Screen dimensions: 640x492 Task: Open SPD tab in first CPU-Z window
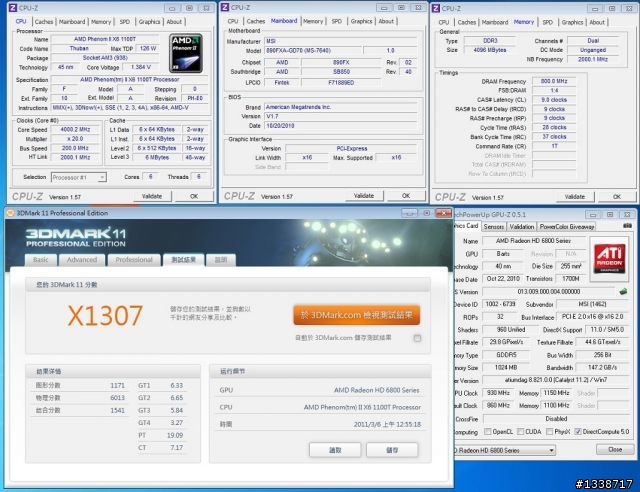point(125,22)
